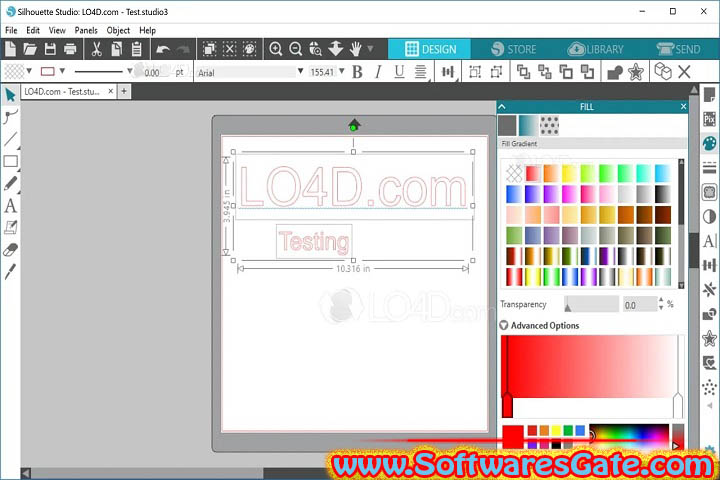The width and height of the screenshot is (720, 480).
Task: Zoom in with the magnifier plus icon
Action: (276, 49)
